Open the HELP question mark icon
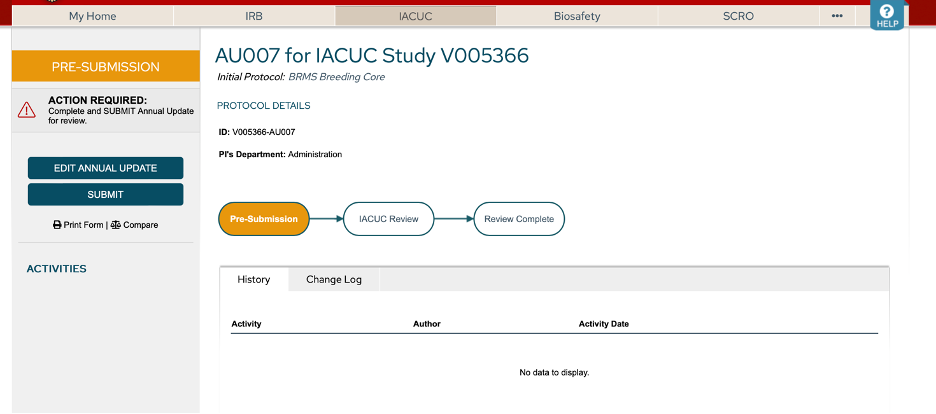This screenshot has width=936, height=414. click(886, 14)
